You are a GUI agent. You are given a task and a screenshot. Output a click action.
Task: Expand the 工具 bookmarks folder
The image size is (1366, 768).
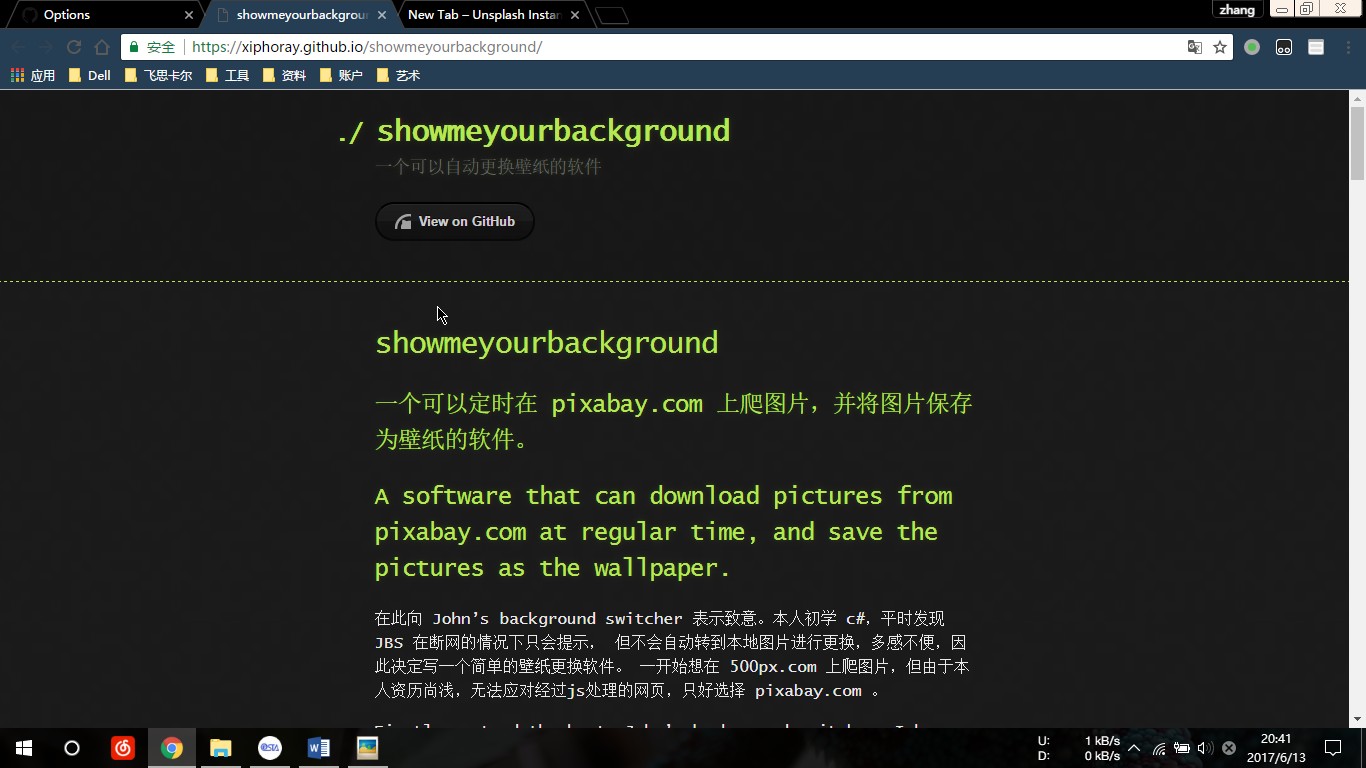pyautogui.click(x=228, y=75)
